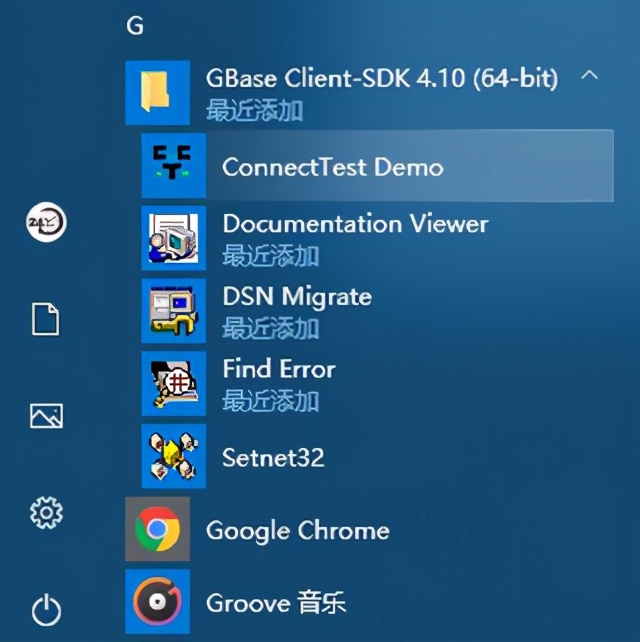The image size is (640, 642).
Task: Open the ConnectTest Demo icon
Action: pyautogui.click(x=174, y=165)
